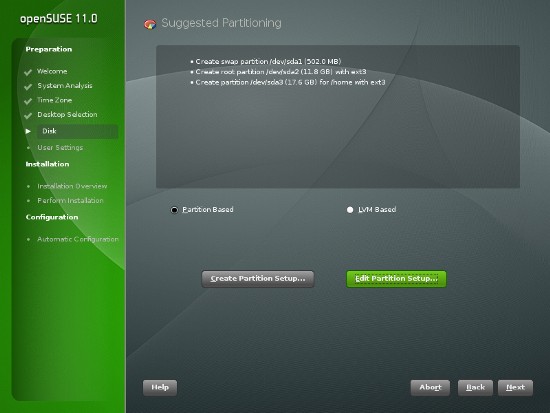Select the Partition Based radio button
The height and width of the screenshot is (413, 550).
(x=174, y=210)
